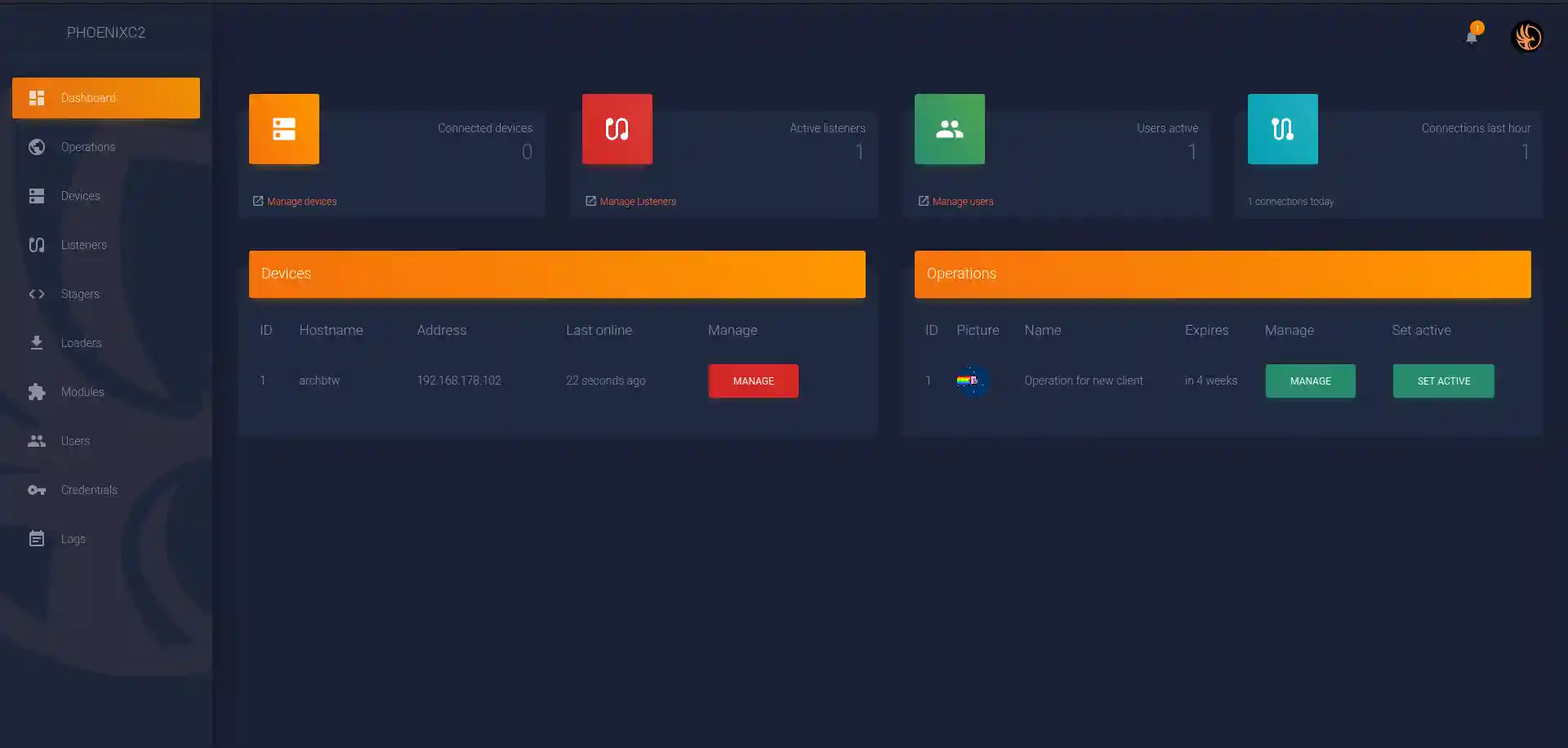Click the Devices panel header
Viewport: 1568px width, 748px height.
pyautogui.click(x=557, y=274)
